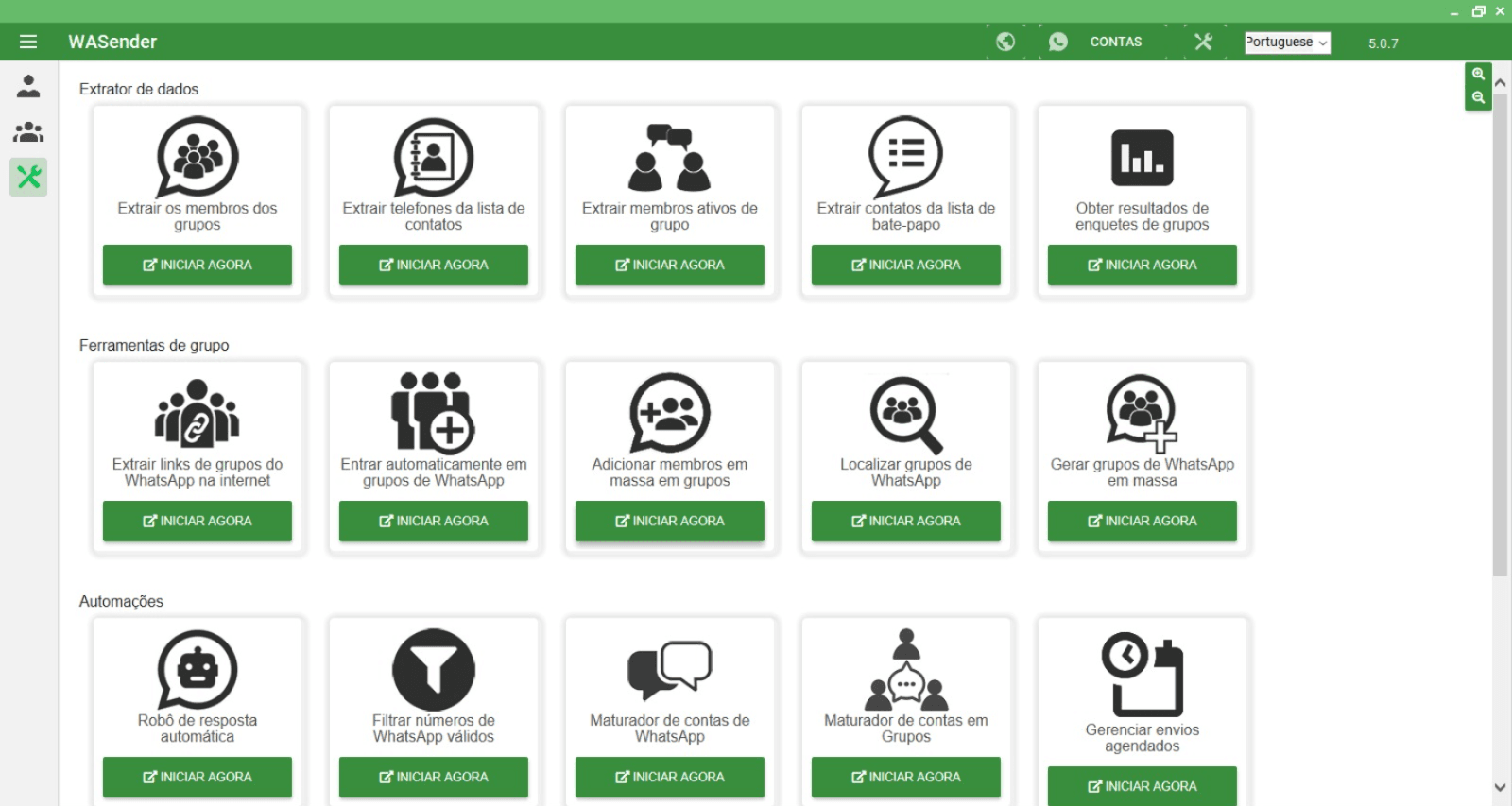Open the hamburger menu

point(28,42)
